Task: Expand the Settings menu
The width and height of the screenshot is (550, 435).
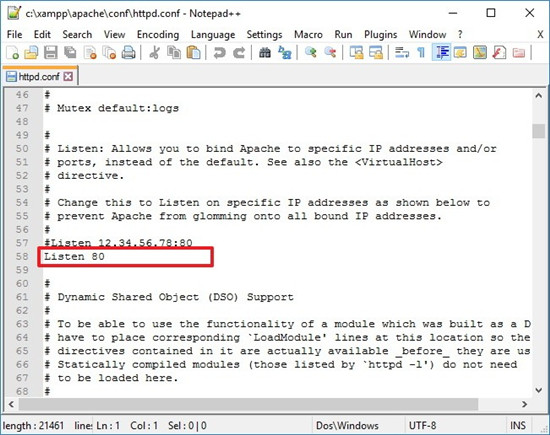Action: [264, 34]
